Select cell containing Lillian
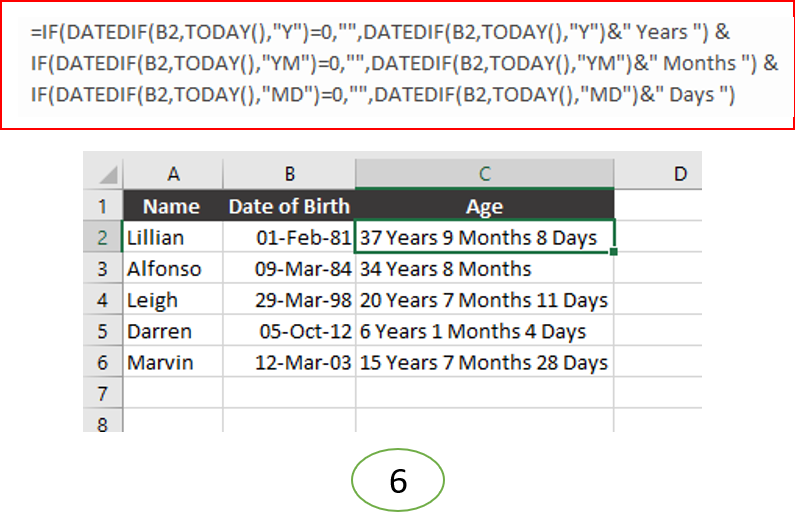Image resolution: width=795 pixels, height=526 pixels. [x=173, y=237]
